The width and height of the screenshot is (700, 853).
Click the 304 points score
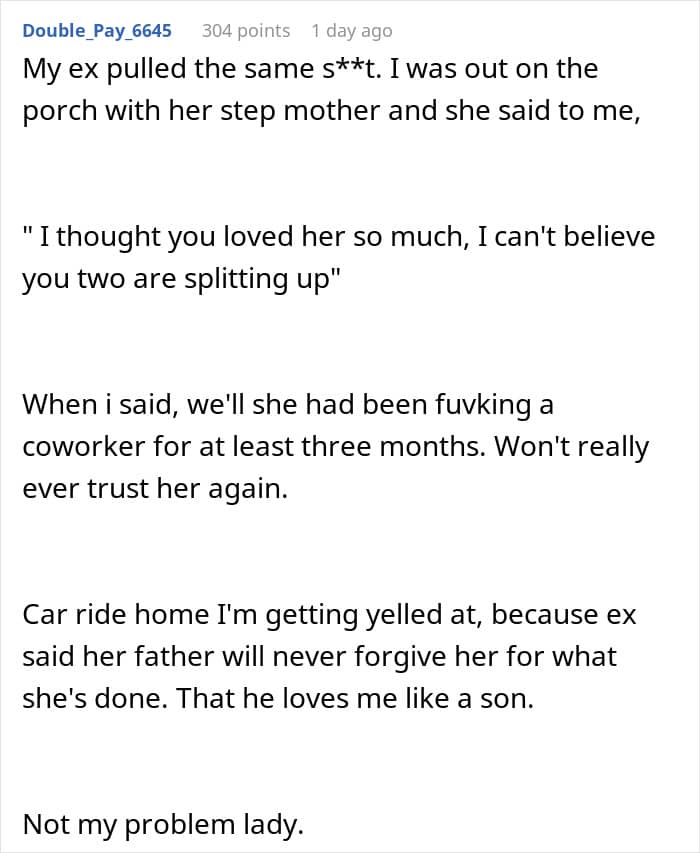[246, 31]
